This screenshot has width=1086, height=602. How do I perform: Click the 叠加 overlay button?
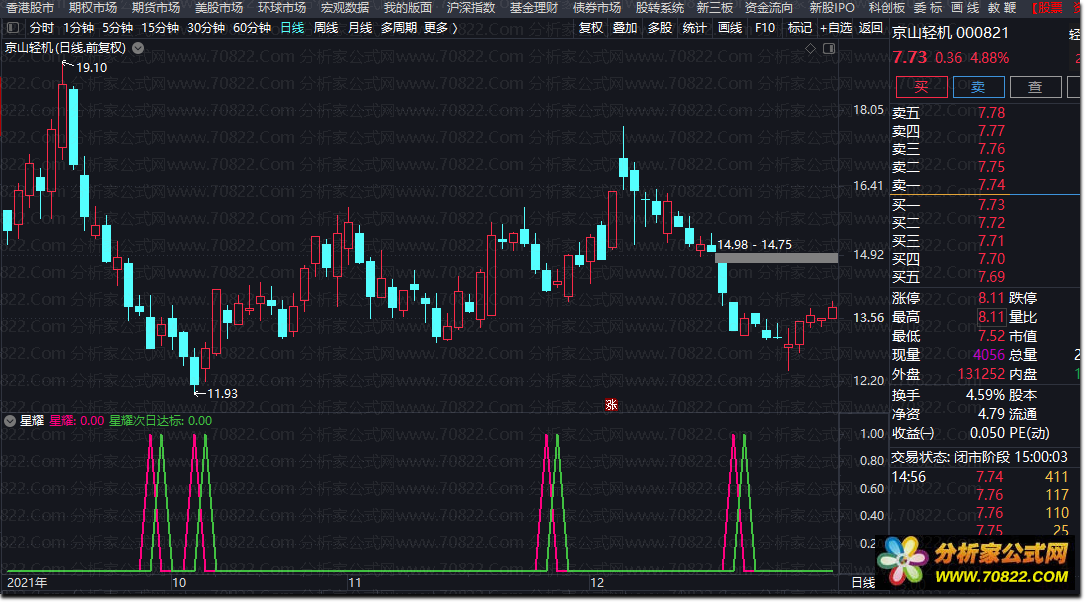[625, 28]
